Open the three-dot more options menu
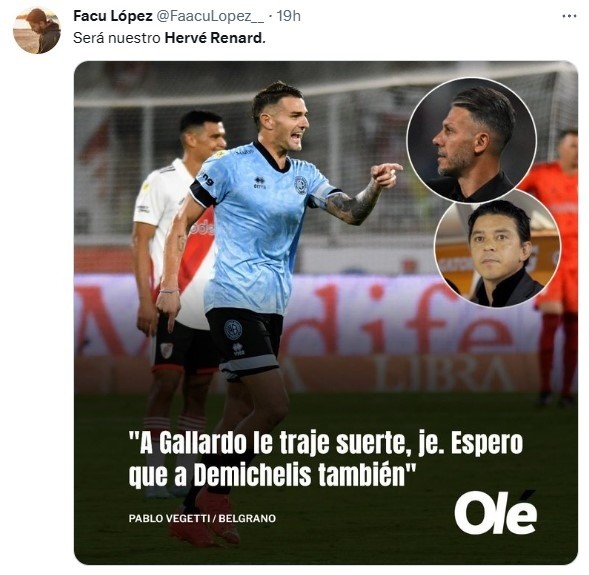Viewport: 589px width, 575px height. (569, 16)
